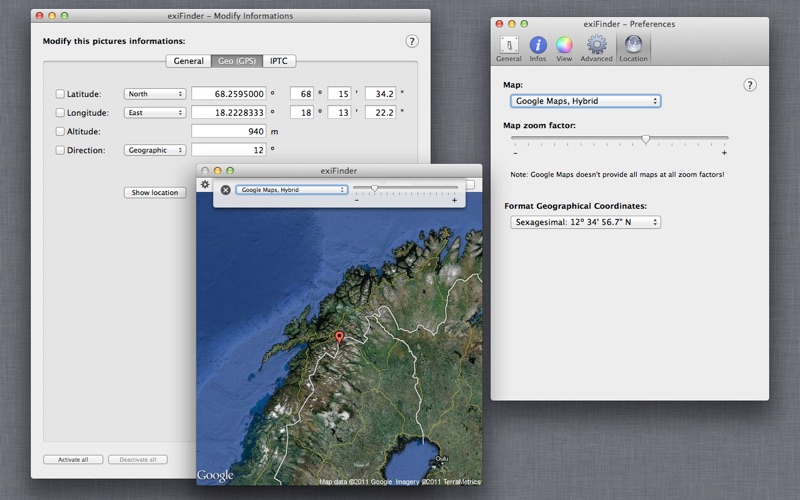800x500 pixels.
Task: Click latitude minutes field 15
Action: click(339, 93)
